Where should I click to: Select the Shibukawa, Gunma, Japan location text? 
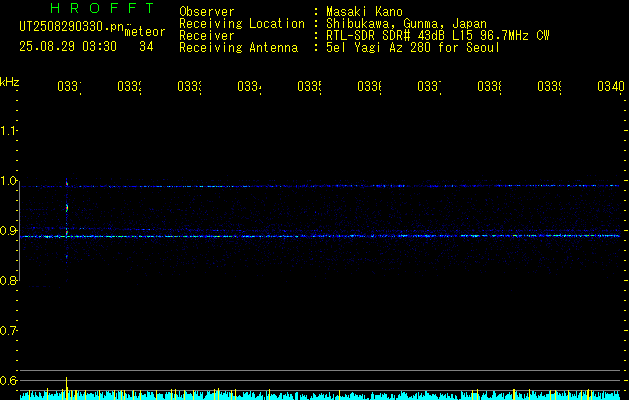406,24
